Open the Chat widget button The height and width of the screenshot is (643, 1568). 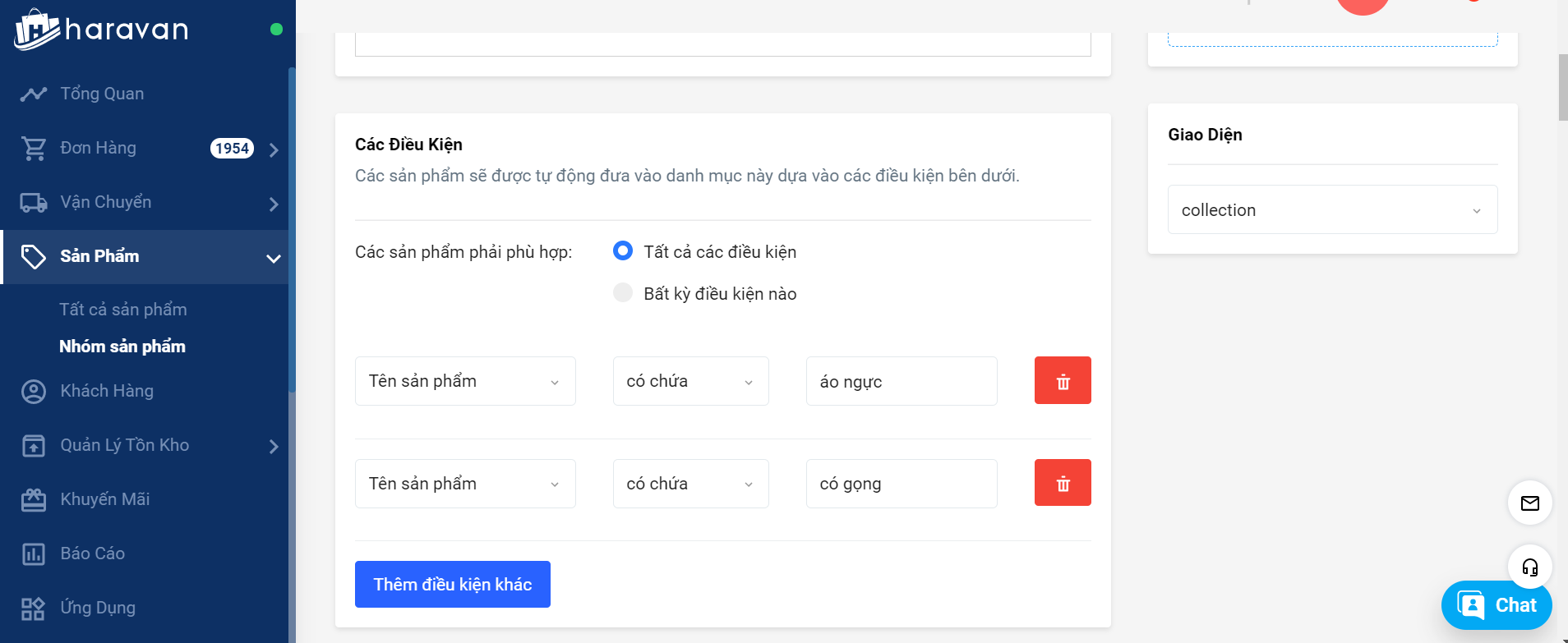tap(1497, 605)
